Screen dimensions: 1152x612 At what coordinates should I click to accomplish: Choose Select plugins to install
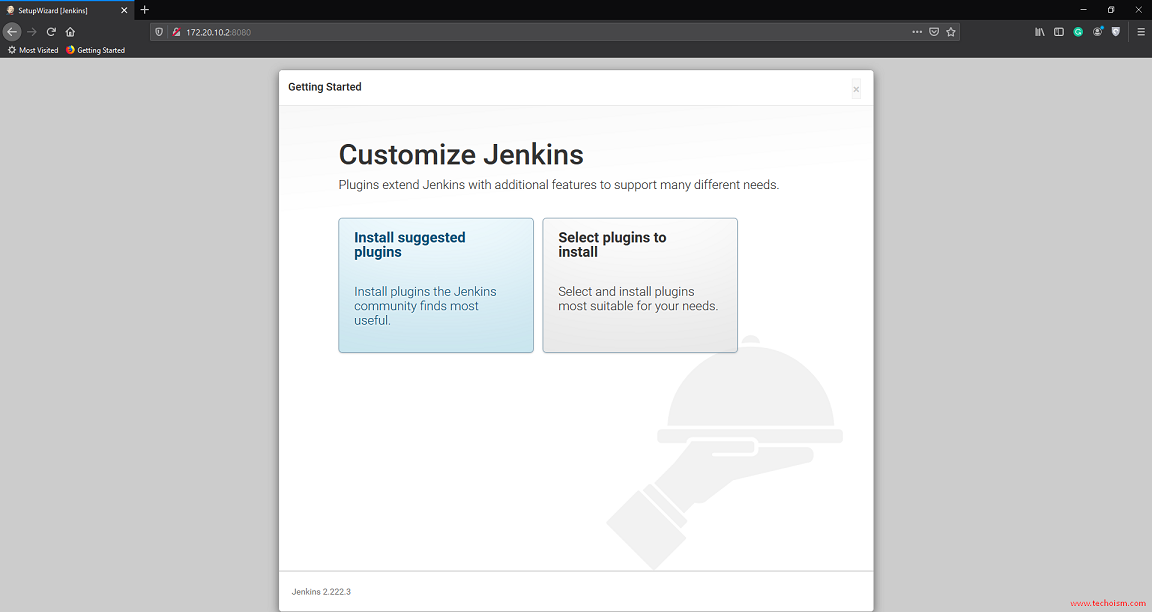point(640,285)
